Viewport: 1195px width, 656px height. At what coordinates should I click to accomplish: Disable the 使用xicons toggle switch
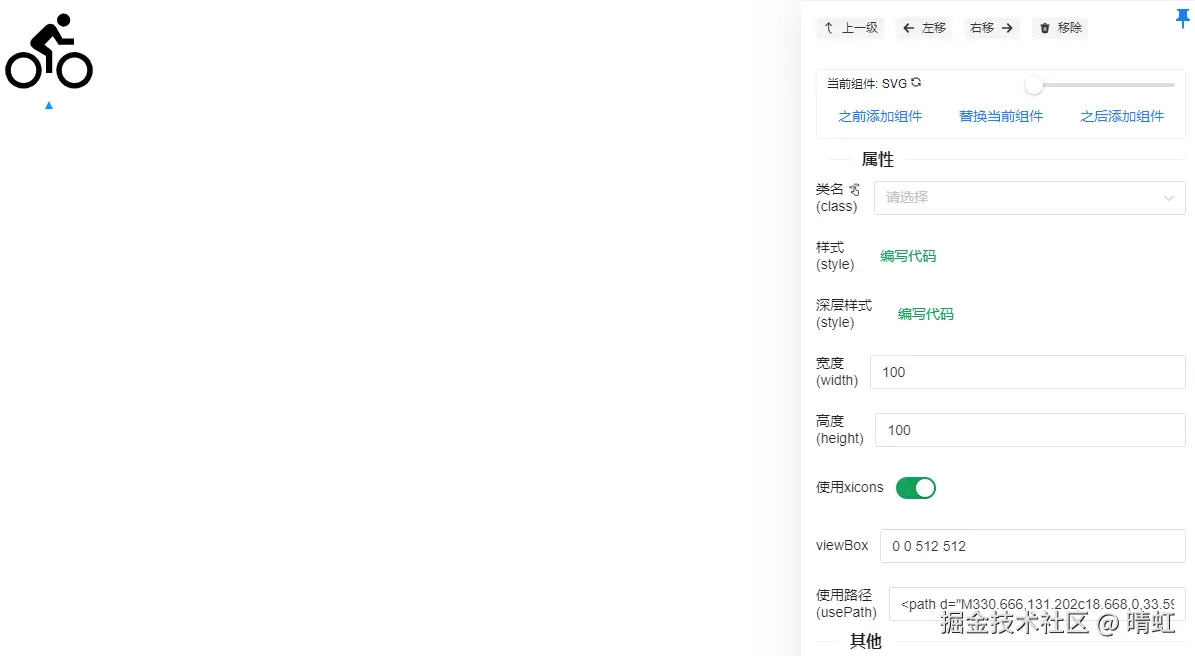click(x=915, y=487)
